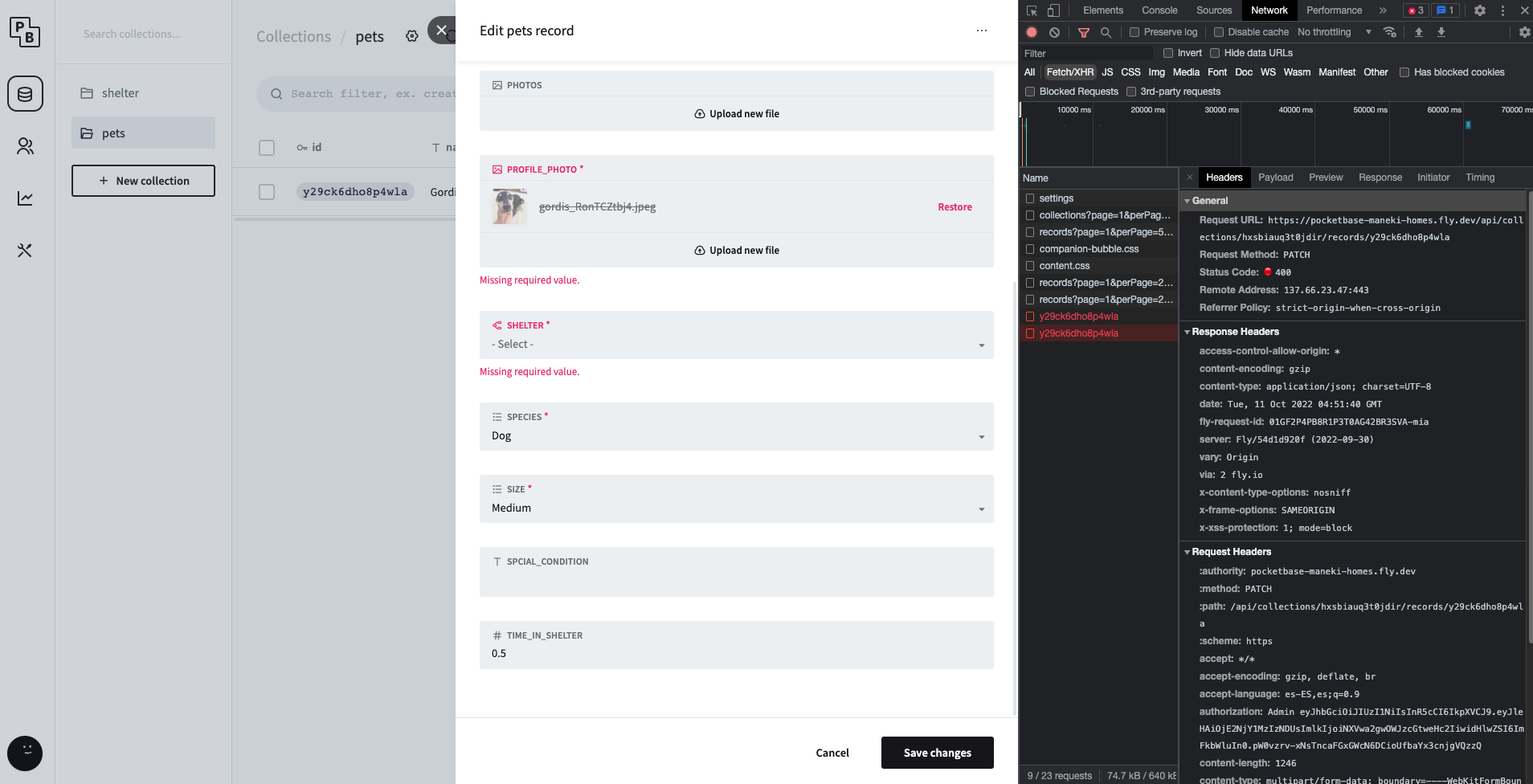Open the SHELTER select dropdown
The height and width of the screenshot is (784, 1533).
[x=737, y=335]
